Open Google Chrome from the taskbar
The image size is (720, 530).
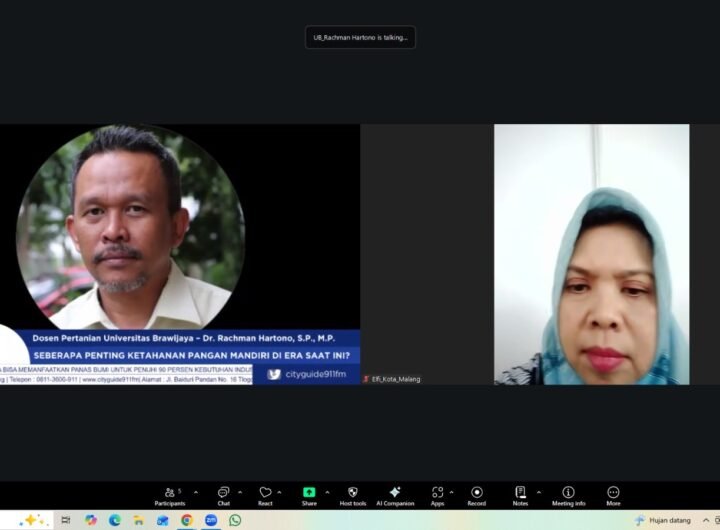pyautogui.click(x=187, y=520)
